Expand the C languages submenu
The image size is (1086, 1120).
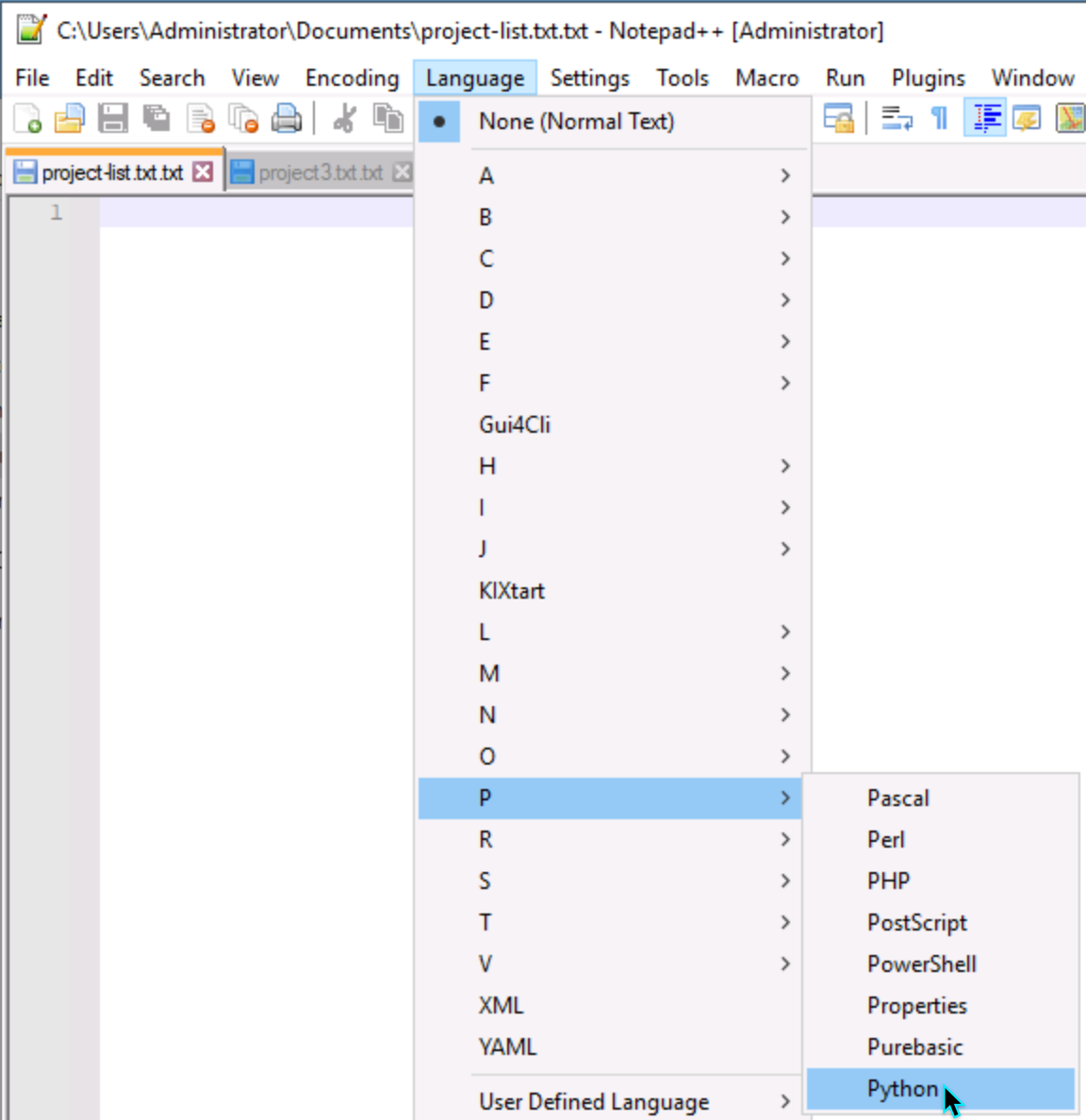pyautogui.click(x=613, y=258)
